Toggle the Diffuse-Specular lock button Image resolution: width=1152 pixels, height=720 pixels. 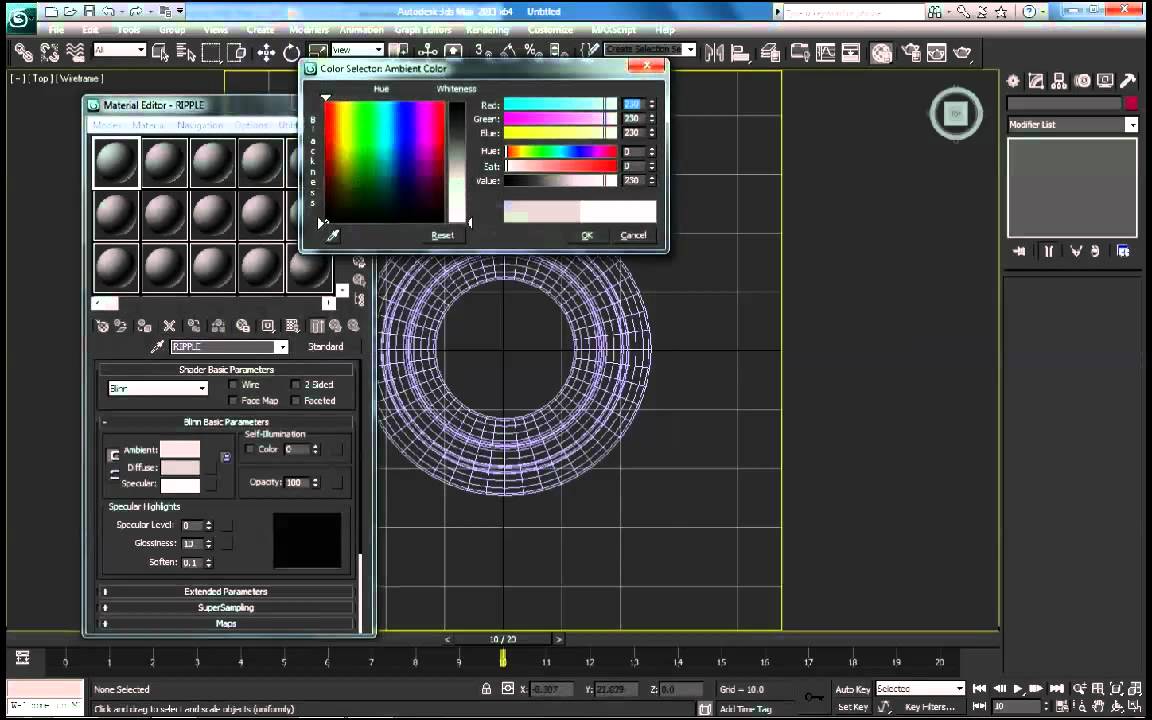[114, 475]
